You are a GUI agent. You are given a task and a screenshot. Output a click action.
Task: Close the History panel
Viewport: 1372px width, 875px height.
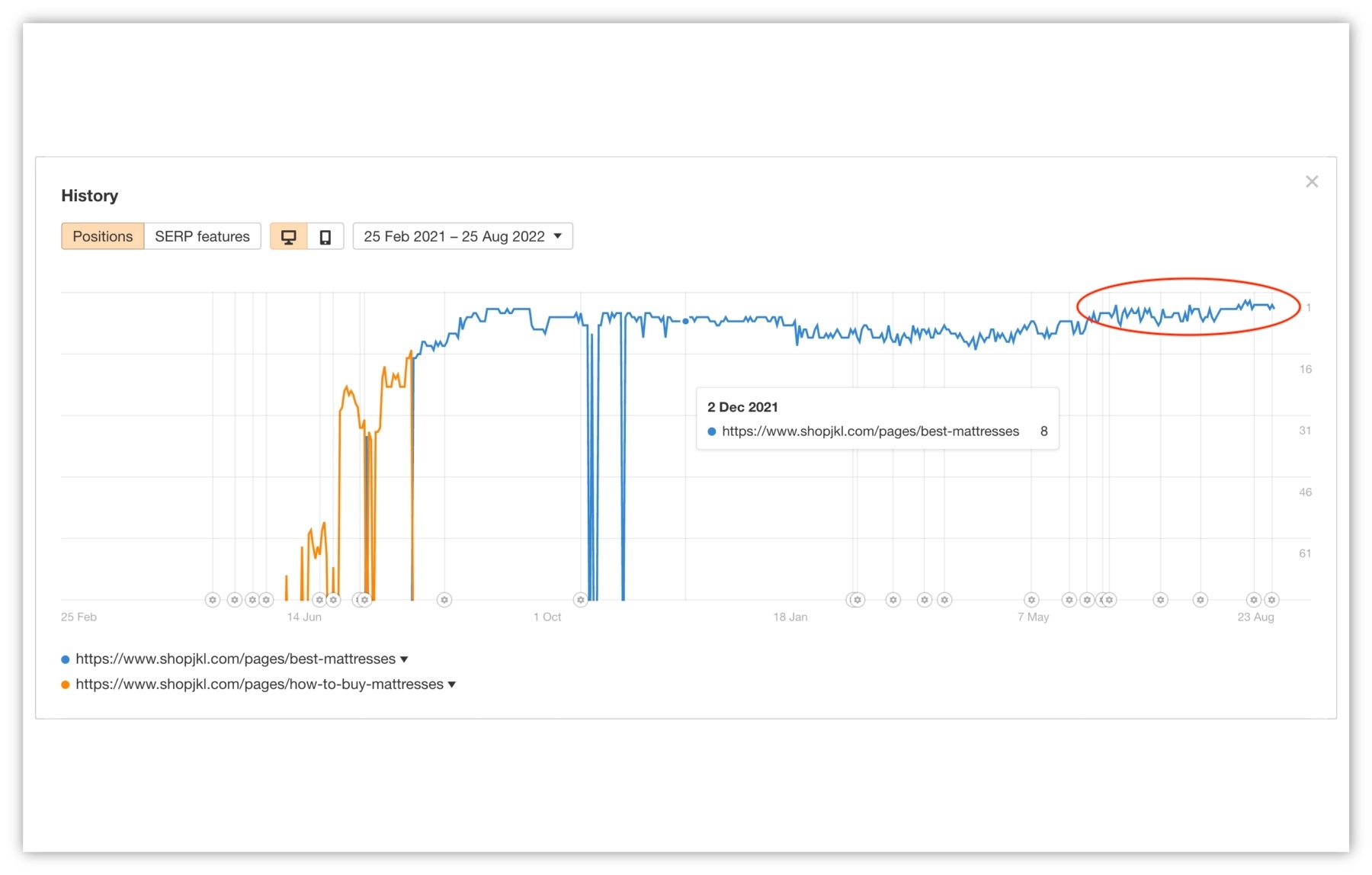(1311, 181)
